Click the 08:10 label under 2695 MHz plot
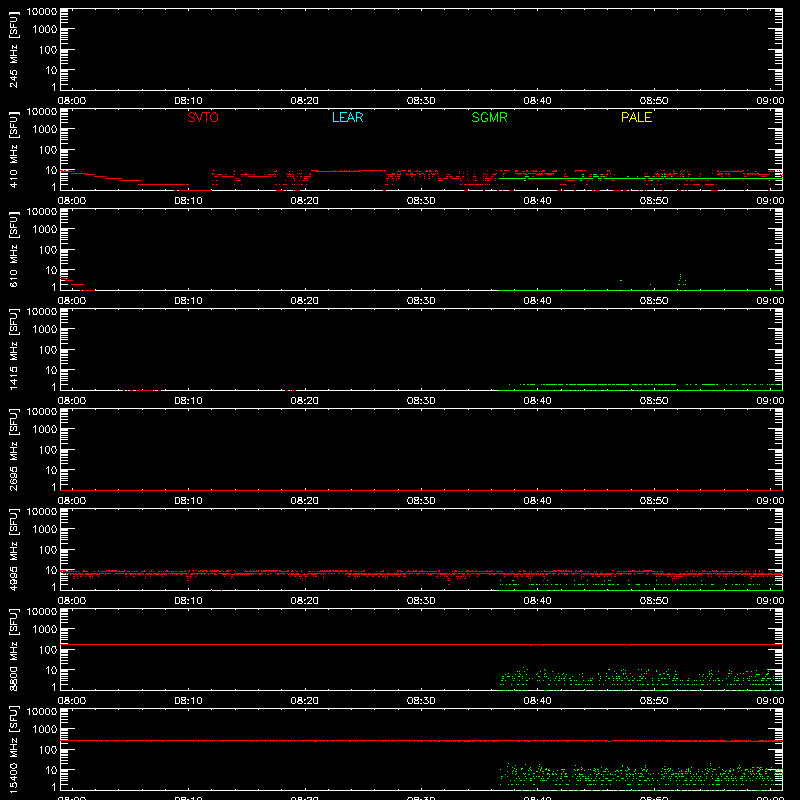This screenshot has width=800, height=800. point(188,501)
